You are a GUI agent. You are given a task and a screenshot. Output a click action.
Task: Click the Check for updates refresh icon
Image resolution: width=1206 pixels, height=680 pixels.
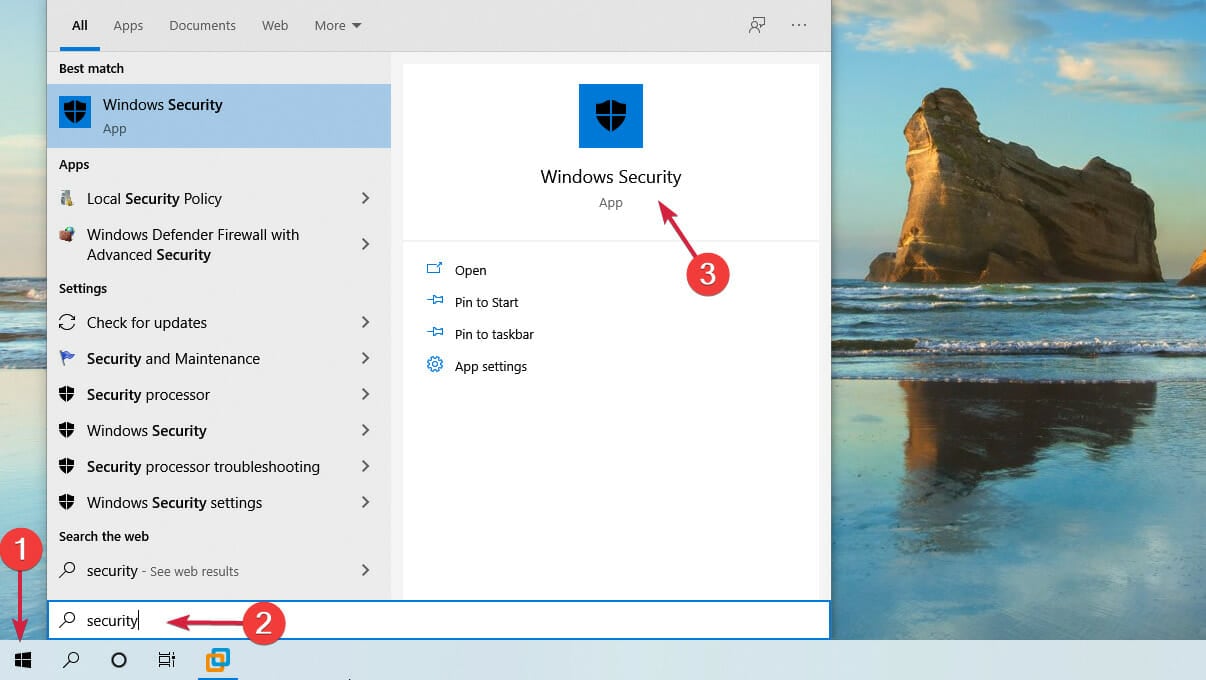(67, 322)
